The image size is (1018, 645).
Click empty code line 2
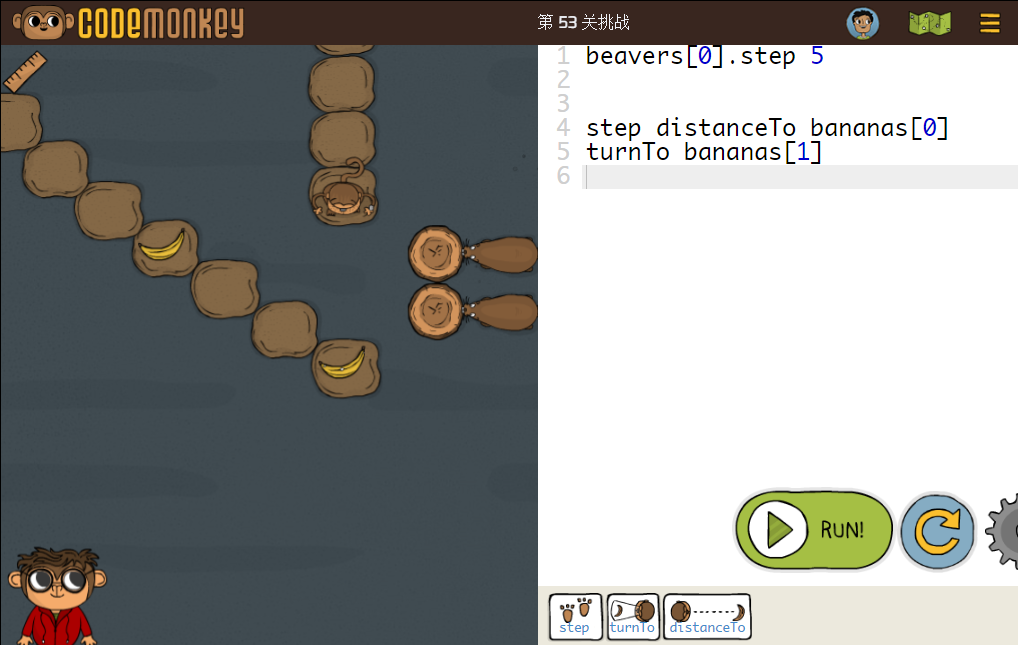pyautogui.click(x=801, y=81)
